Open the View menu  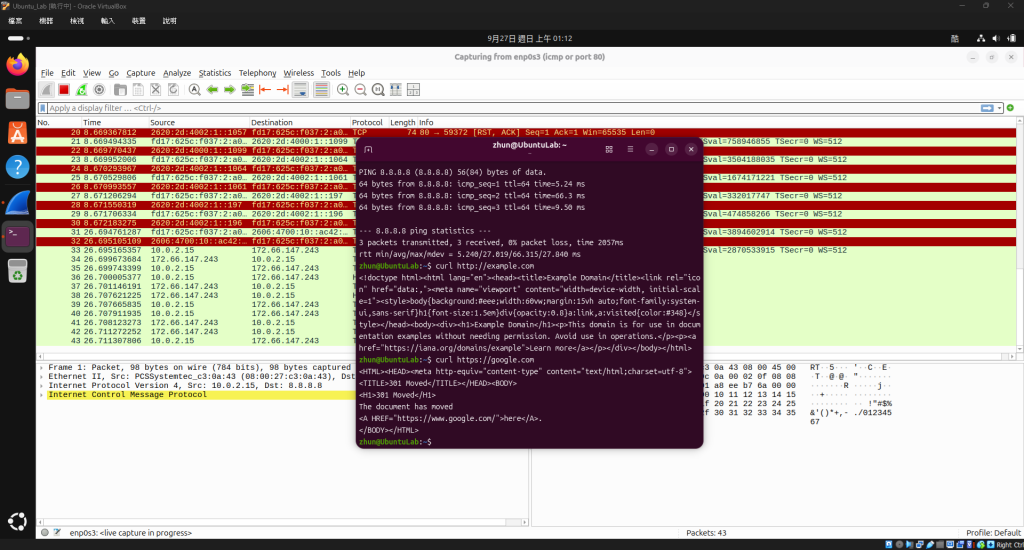[91, 73]
